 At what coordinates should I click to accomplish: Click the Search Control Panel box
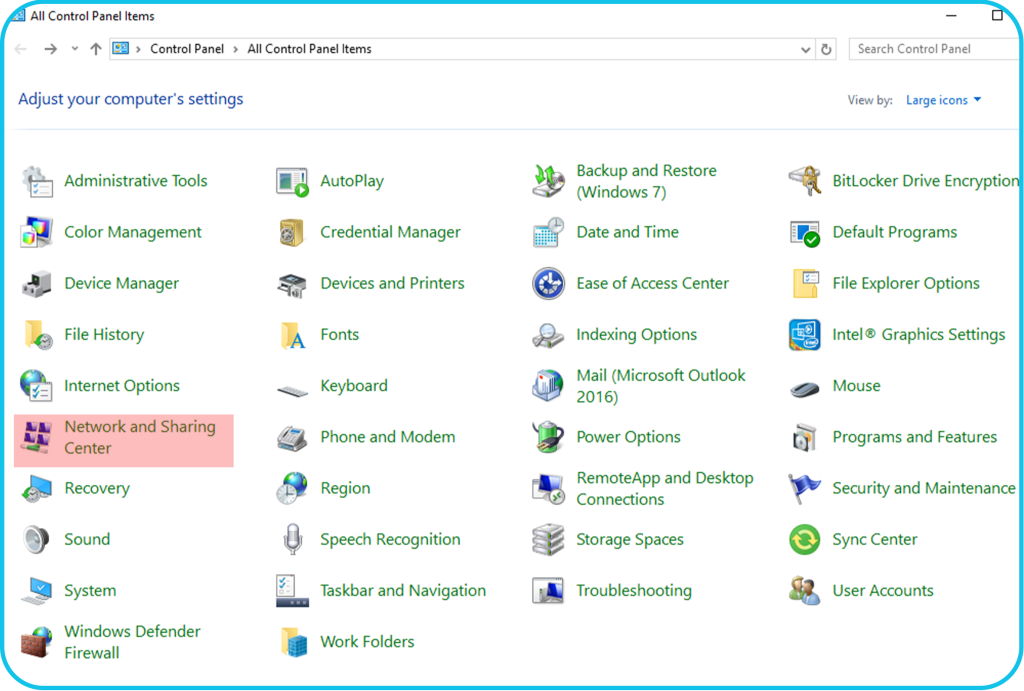point(935,49)
